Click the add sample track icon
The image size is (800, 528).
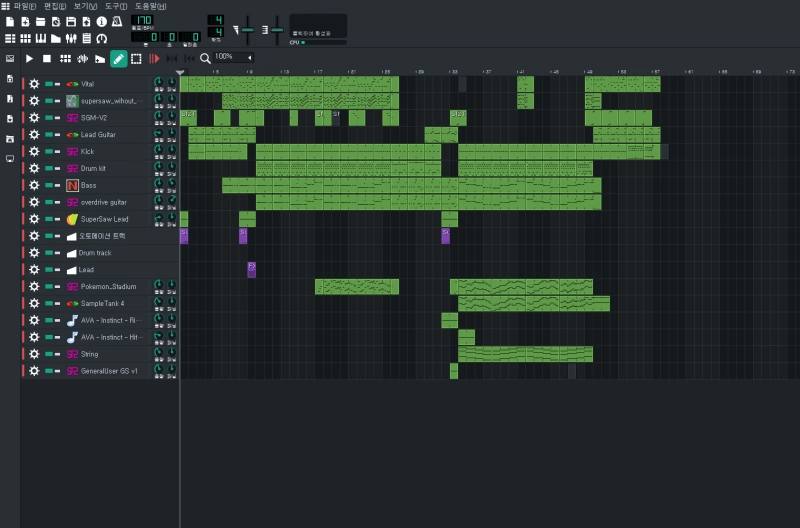82,59
